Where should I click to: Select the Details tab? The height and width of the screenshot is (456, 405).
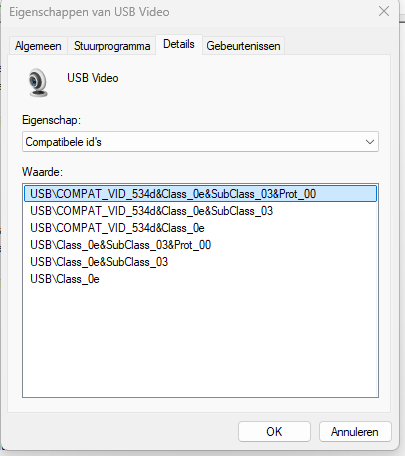pyautogui.click(x=179, y=44)
